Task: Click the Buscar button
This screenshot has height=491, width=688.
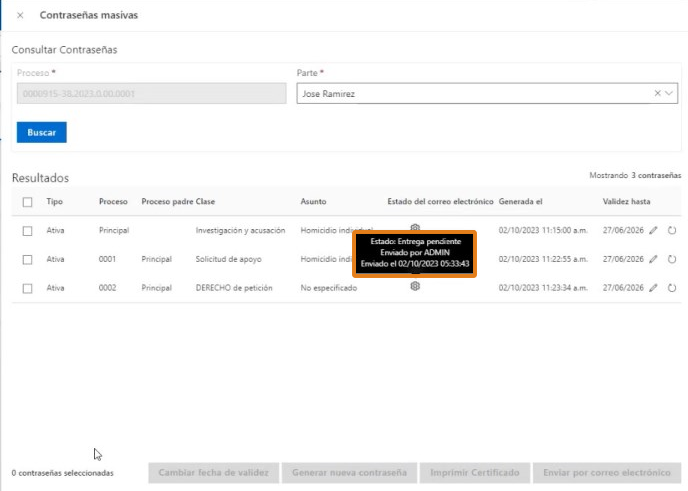Action: pos(42,132)
